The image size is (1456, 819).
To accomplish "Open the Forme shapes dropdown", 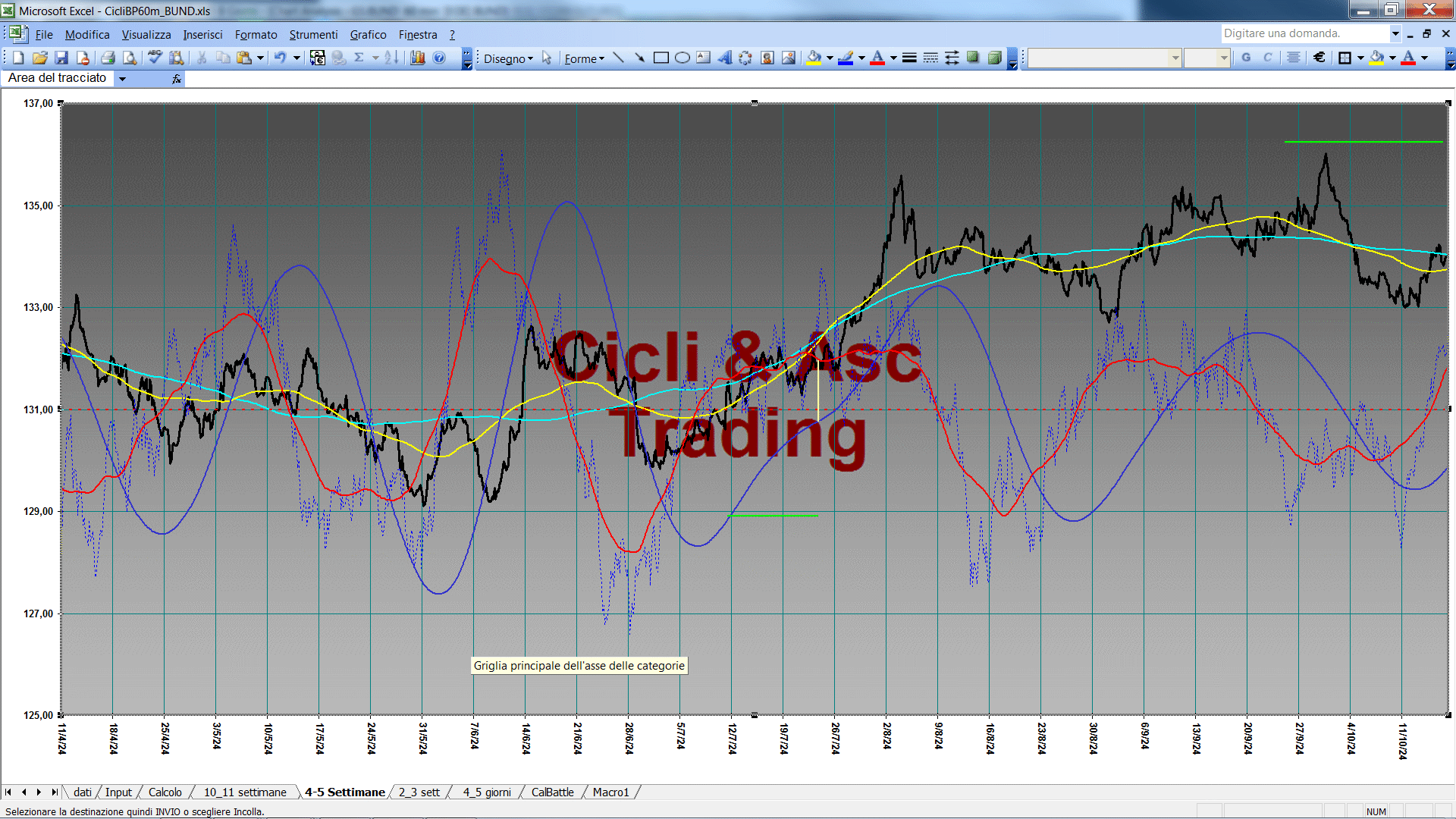I will [x=584, y=58].
